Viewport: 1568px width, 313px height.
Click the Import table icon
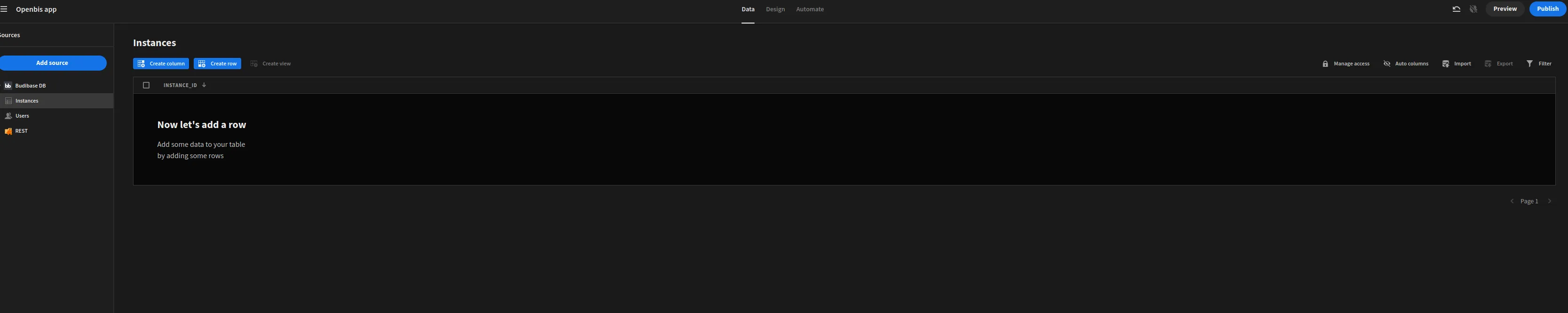pos(1446,64)
